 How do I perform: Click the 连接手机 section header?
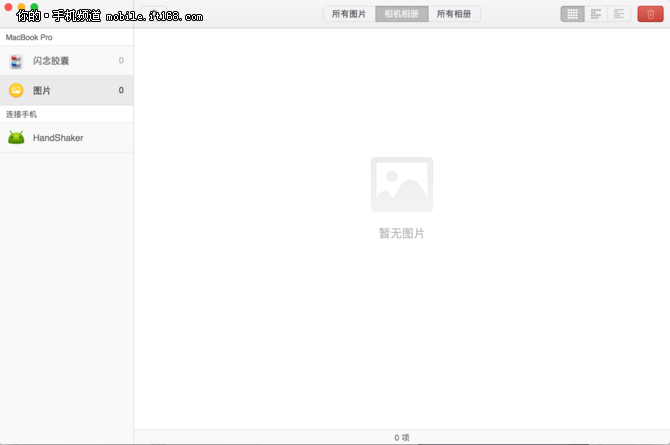tap(22, 114)
